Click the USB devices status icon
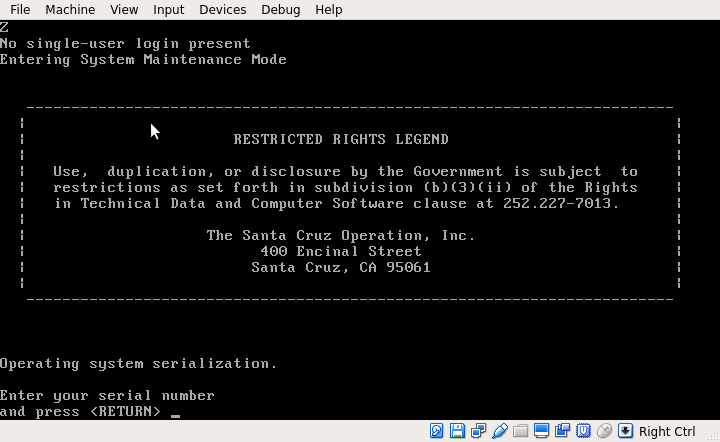Image resolution: width=720 pixels, height=442 pixels. tap(500, 431)
